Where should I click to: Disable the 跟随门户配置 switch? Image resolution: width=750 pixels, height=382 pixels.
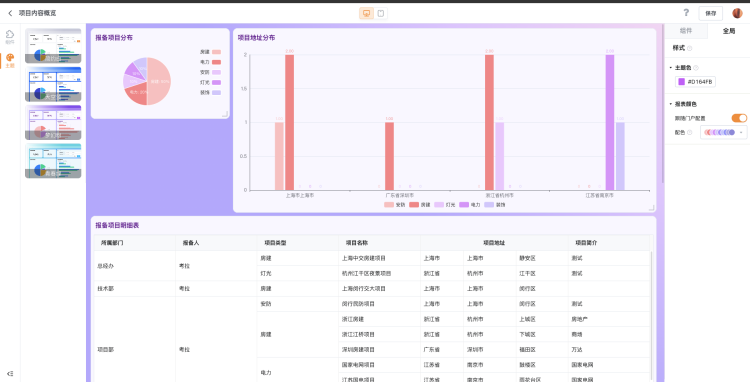pos(739,118)
